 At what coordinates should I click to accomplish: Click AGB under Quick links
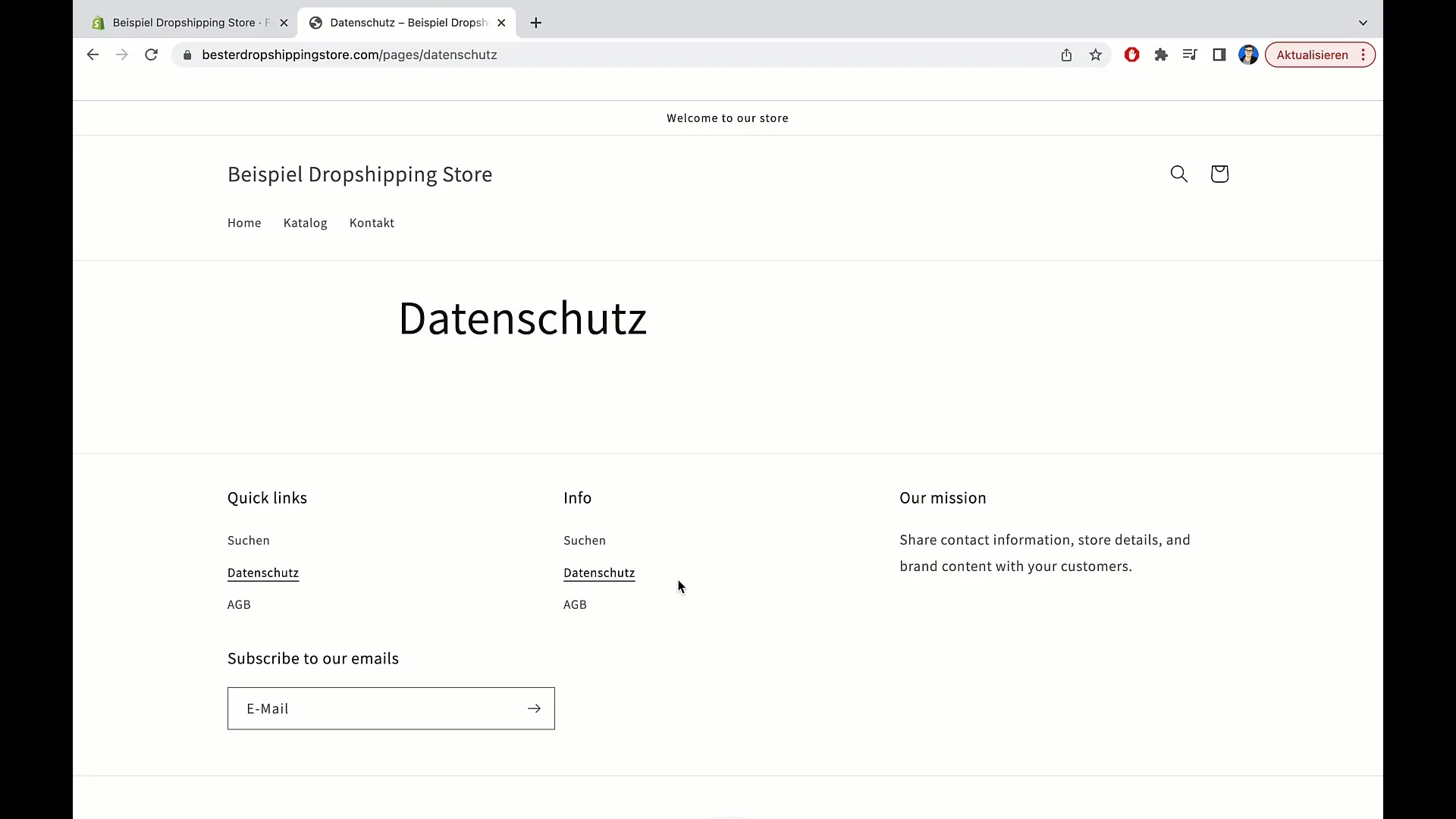[x=239, y=604]
